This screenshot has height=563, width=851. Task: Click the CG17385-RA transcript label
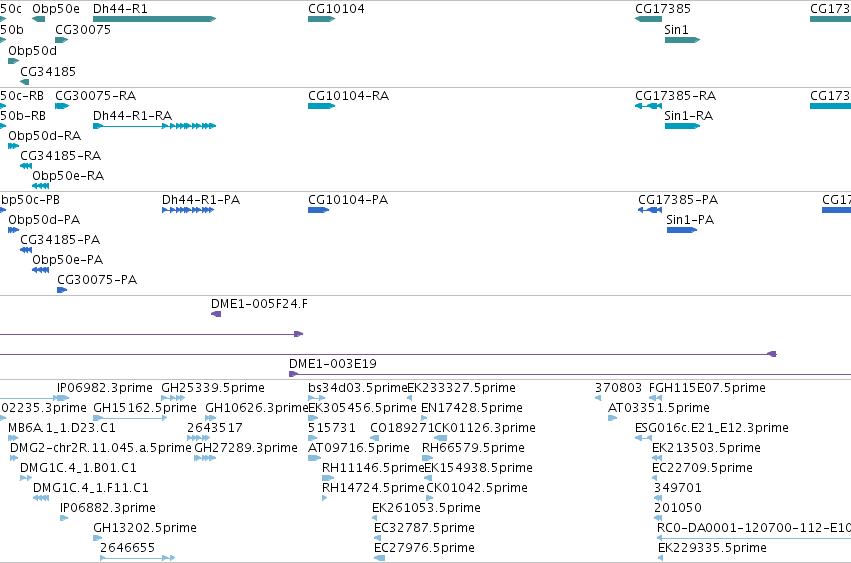point(676,96)
